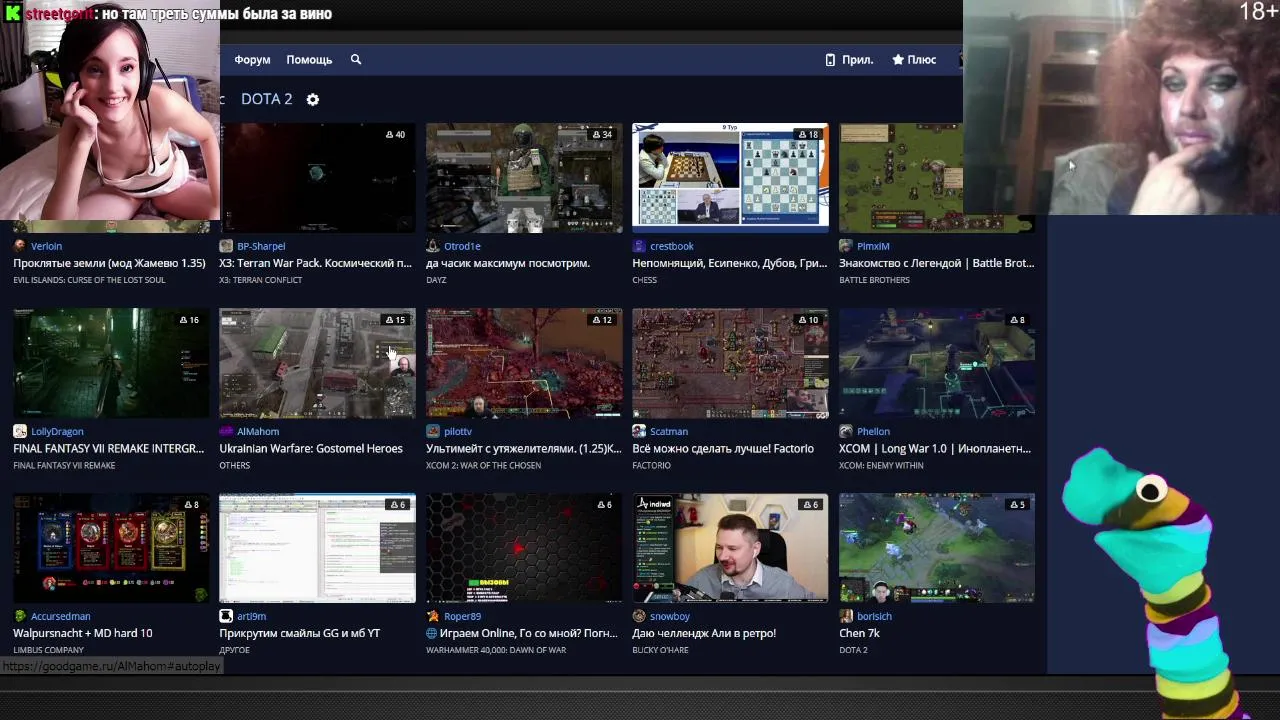Select game tag BUCKY O'HARE
Viewport: 1280px width, 720px height.
pyautogui.click(x=660, y=650)
